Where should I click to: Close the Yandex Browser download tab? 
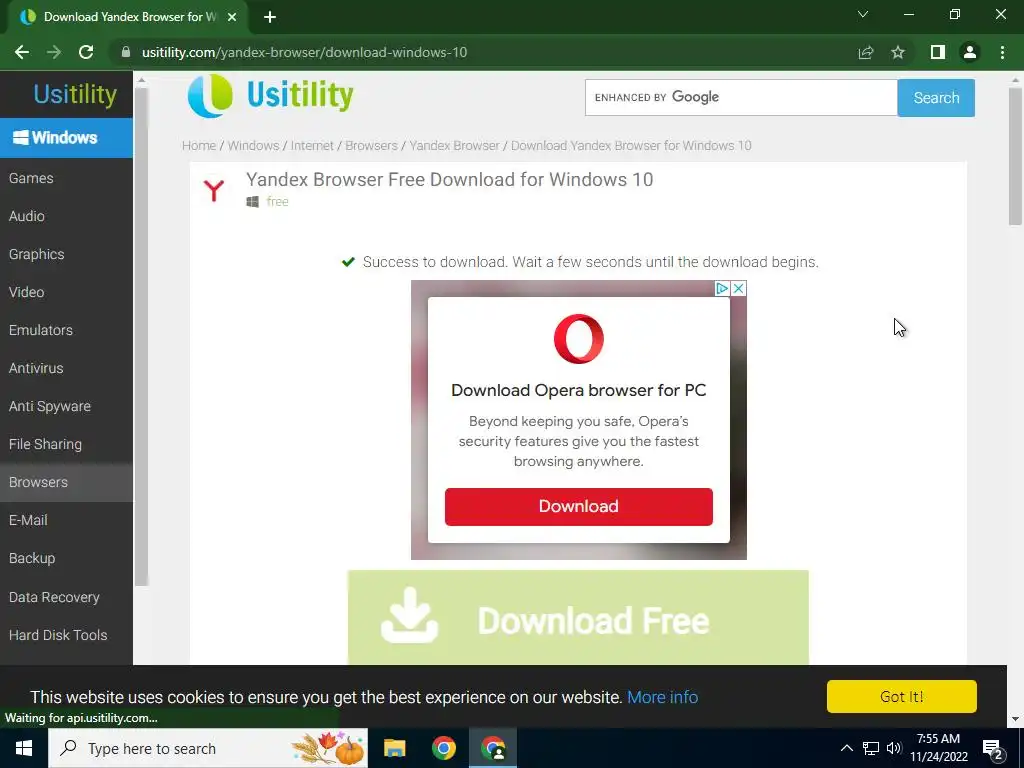point(232,17)
